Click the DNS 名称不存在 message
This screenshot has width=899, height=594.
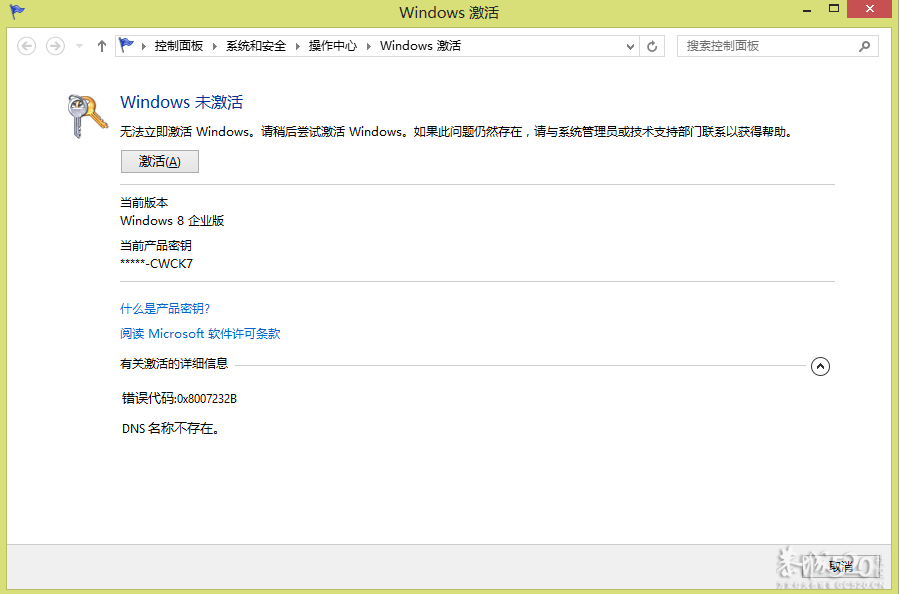[171, 428]
